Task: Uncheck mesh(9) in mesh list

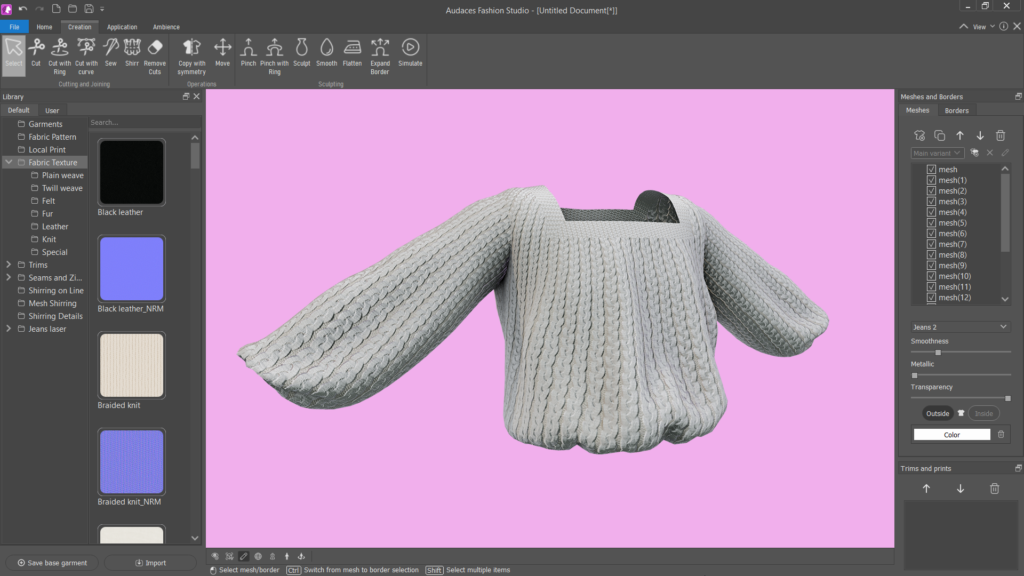Action: 931,265
